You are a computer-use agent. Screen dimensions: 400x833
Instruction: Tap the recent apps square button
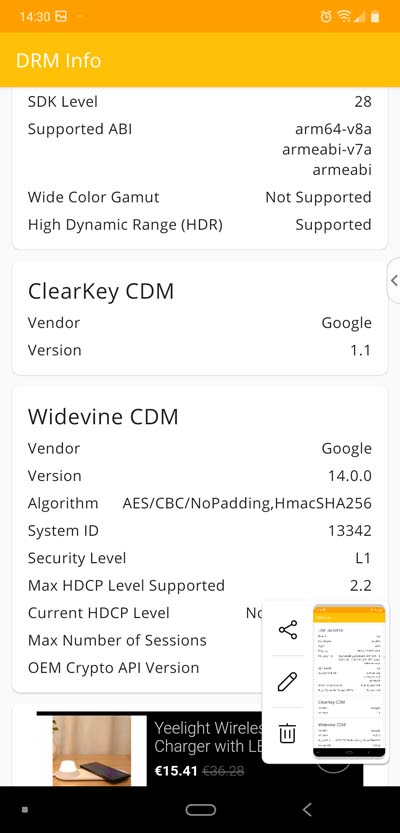coord(24,810)
